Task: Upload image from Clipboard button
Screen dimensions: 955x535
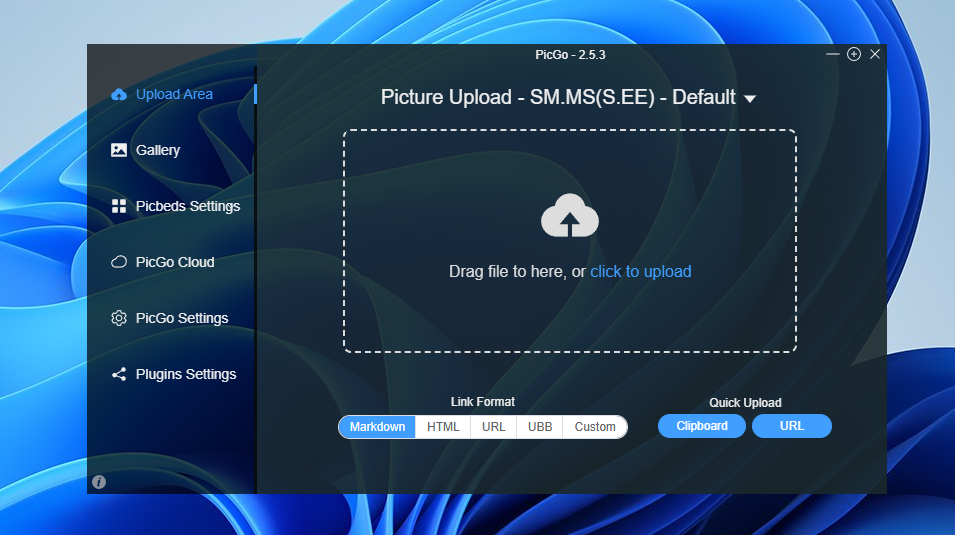Action: 702,426
